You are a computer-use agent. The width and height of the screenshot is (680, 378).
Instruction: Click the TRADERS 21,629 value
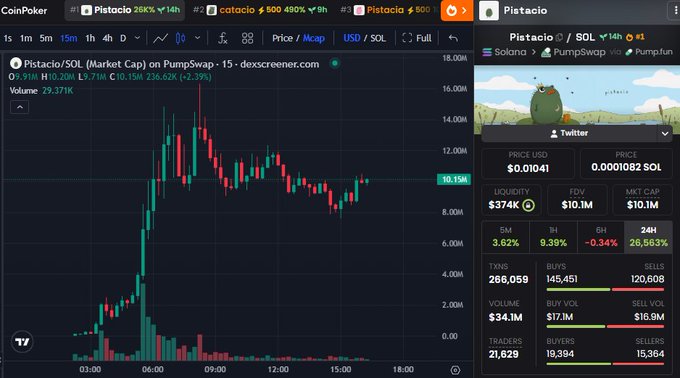(503, 355)
